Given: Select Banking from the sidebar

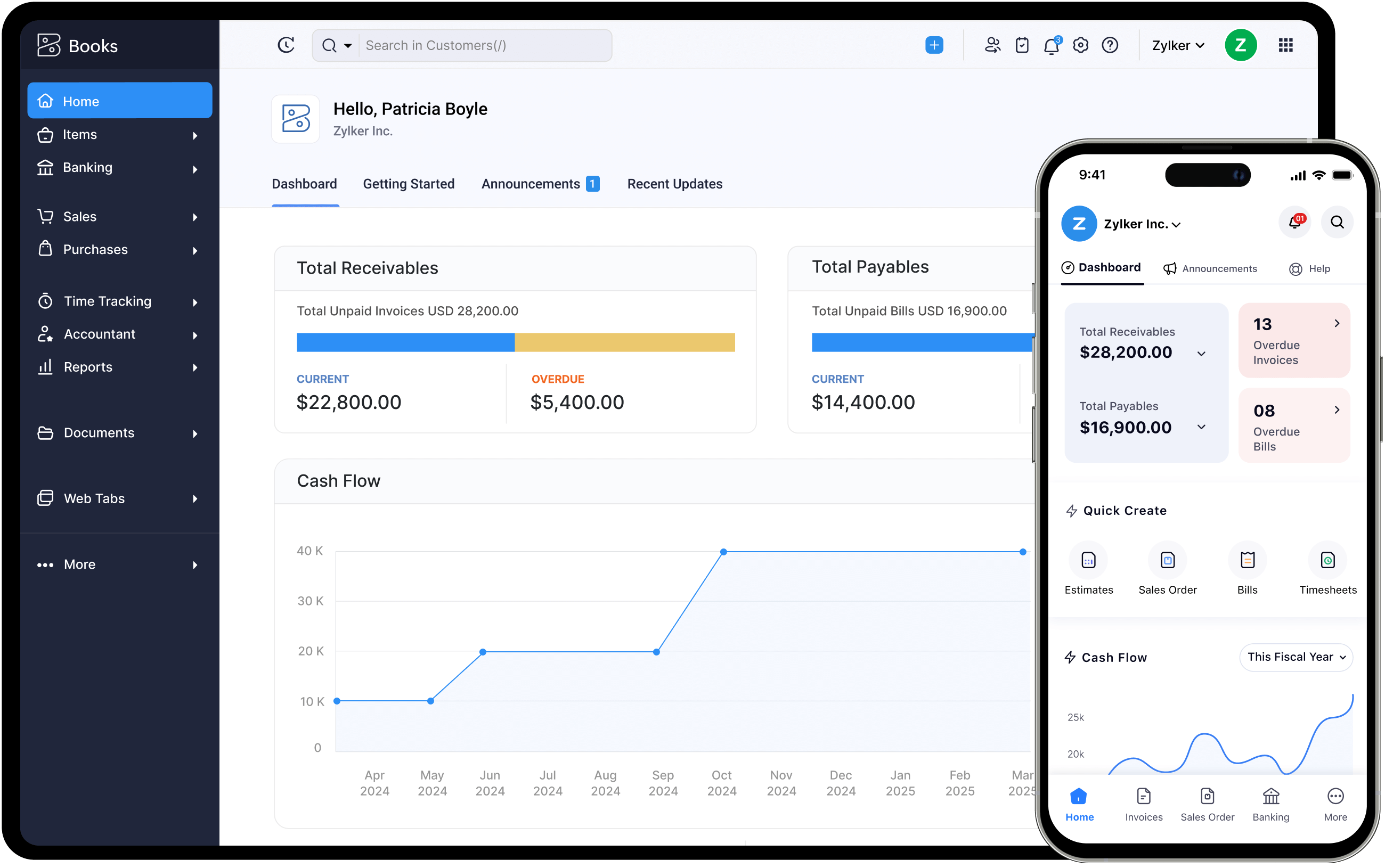Looking at the screenshot, I should point(87,167).
